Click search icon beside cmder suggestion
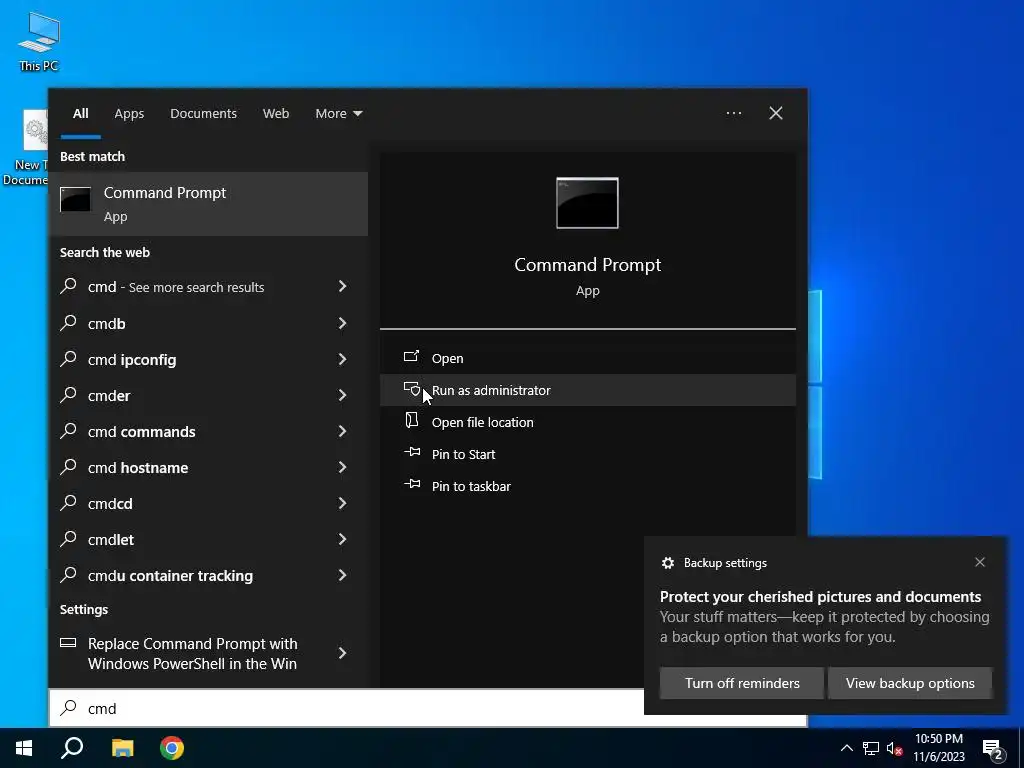Screen dimensions: 1024x768 (69, 394)
